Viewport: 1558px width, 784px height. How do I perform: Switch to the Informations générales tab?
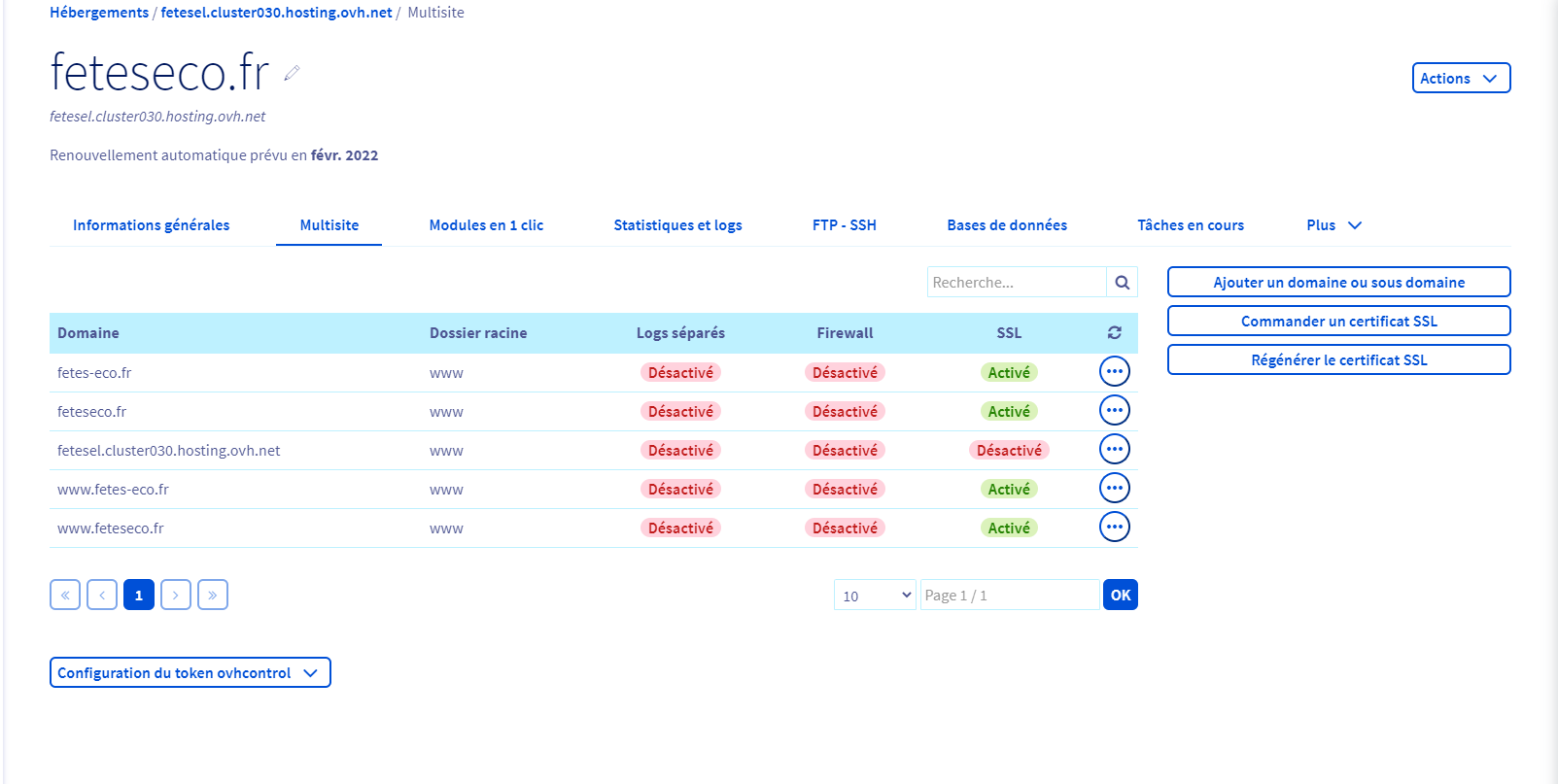[x=152, y=225]
